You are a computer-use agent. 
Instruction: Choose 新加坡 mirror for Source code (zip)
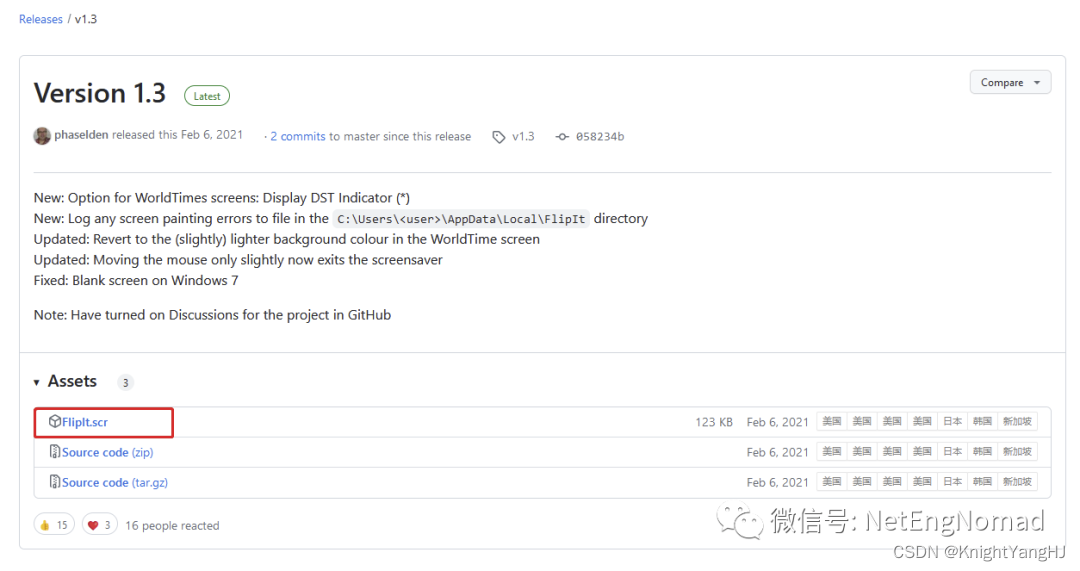pos(1017,452)
